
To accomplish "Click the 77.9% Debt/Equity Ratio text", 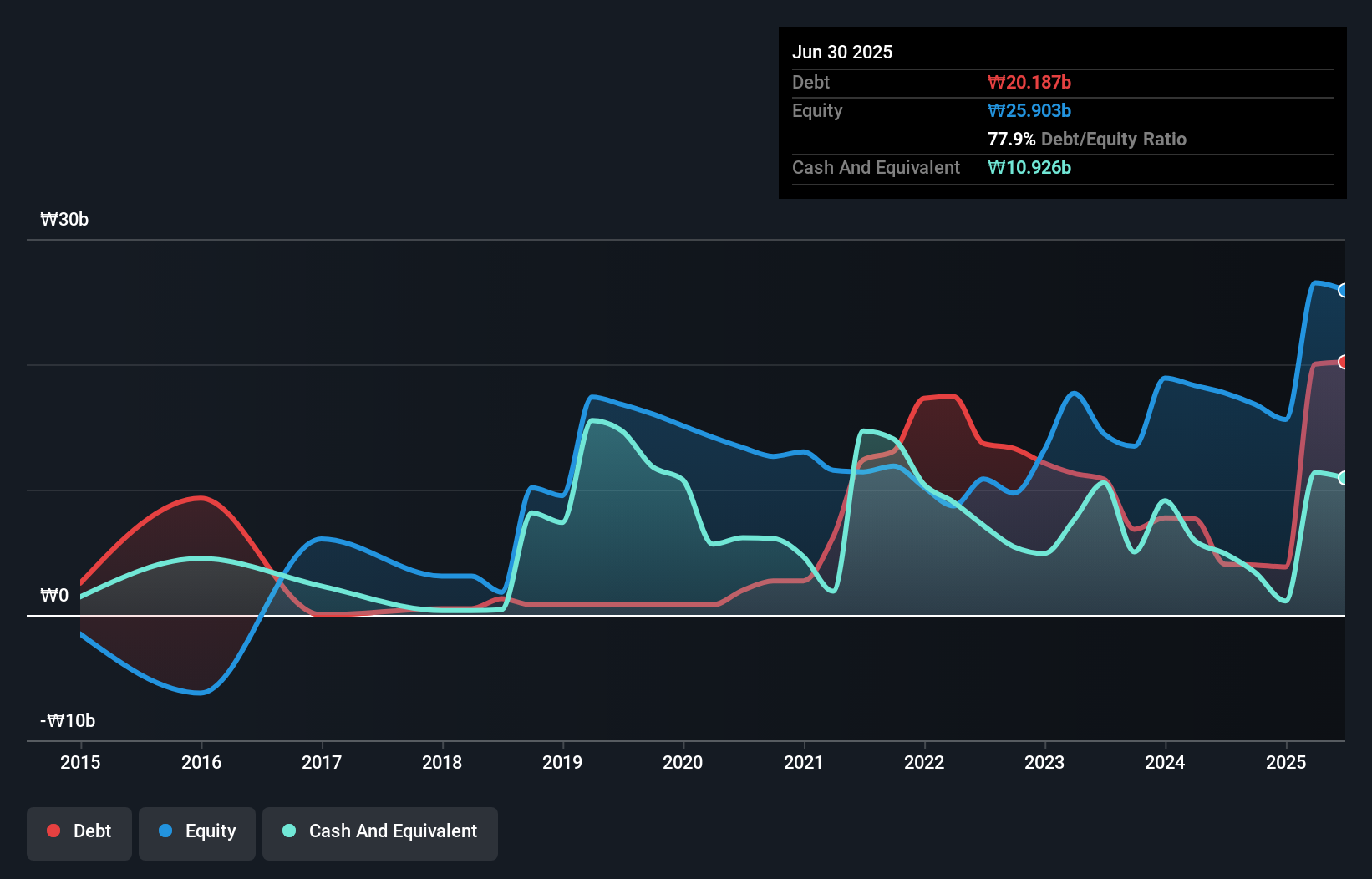I will click(x=1087, y=139).
